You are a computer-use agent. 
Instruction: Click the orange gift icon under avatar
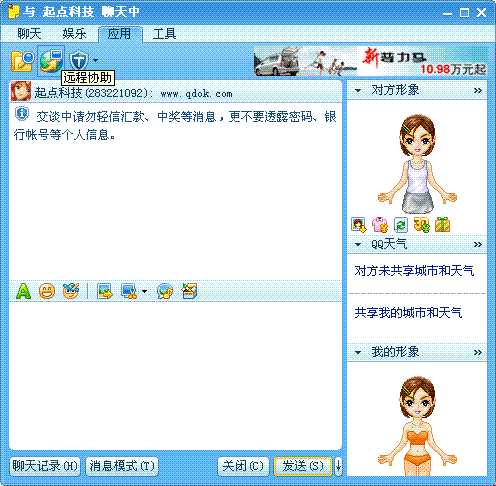tap(443, 225)
